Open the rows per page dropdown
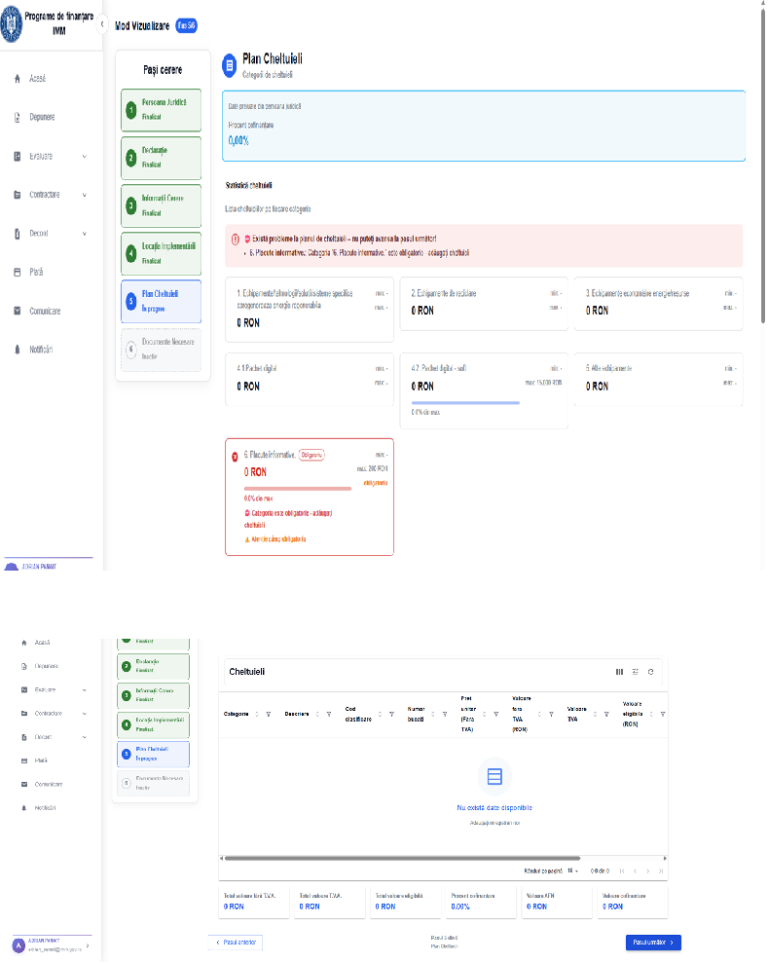768x963 pixels. 572,871
